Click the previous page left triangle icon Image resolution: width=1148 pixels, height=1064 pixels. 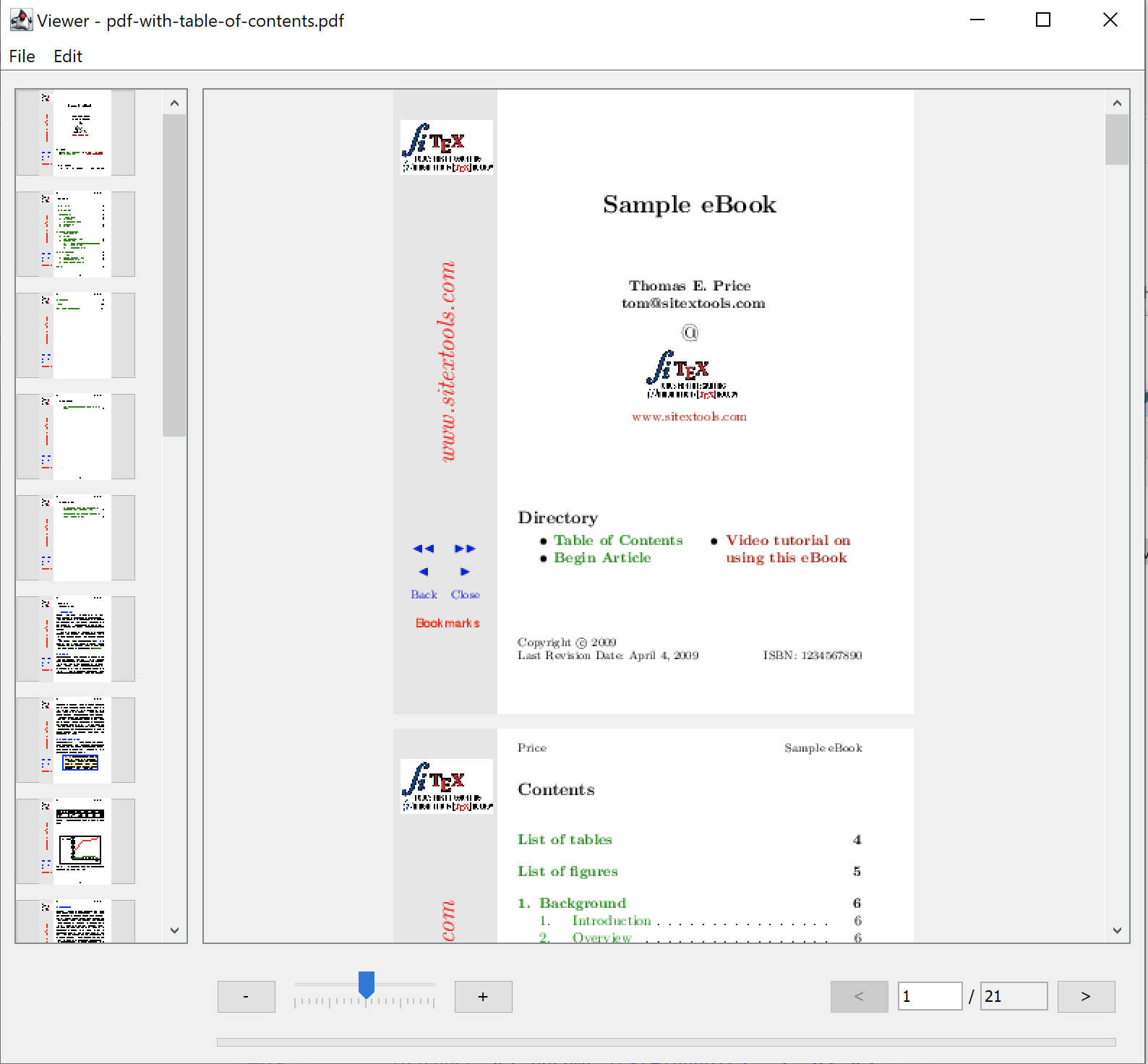(424, 572)
